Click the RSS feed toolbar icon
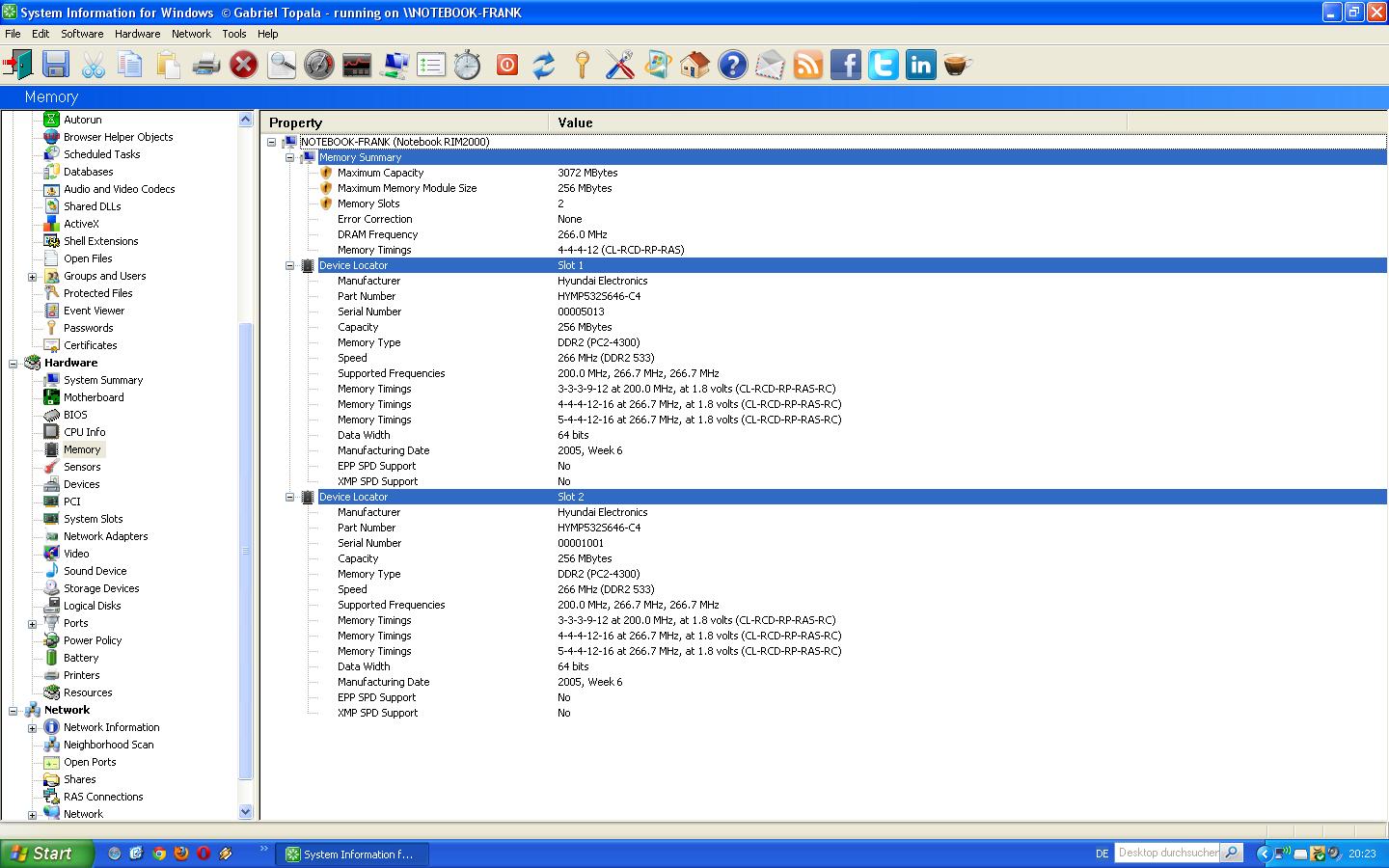Screen dimensions: 1389x868 [x=807, y=65]
